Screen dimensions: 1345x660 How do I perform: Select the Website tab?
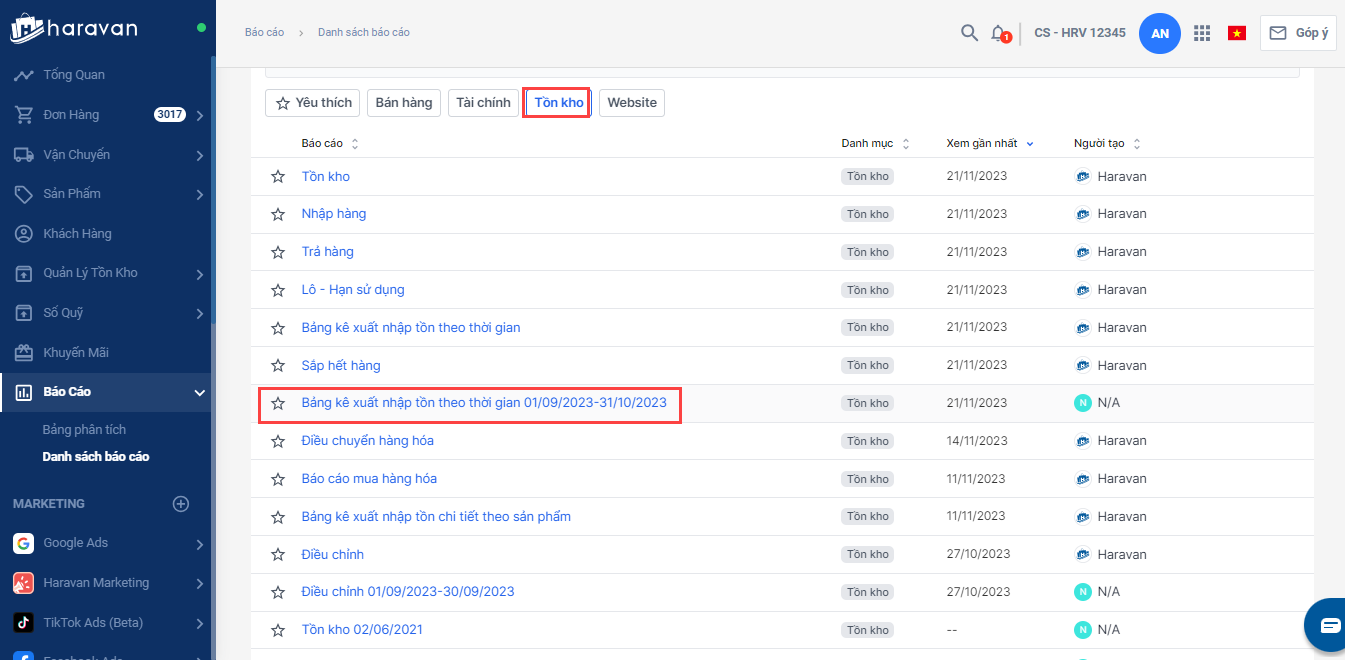[x=631, y=103]
